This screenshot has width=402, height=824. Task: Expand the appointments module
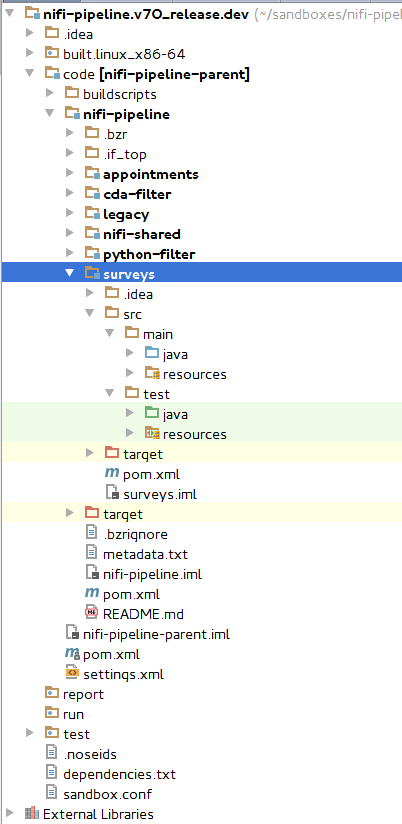pyautogui.click(x=70, y=173)
